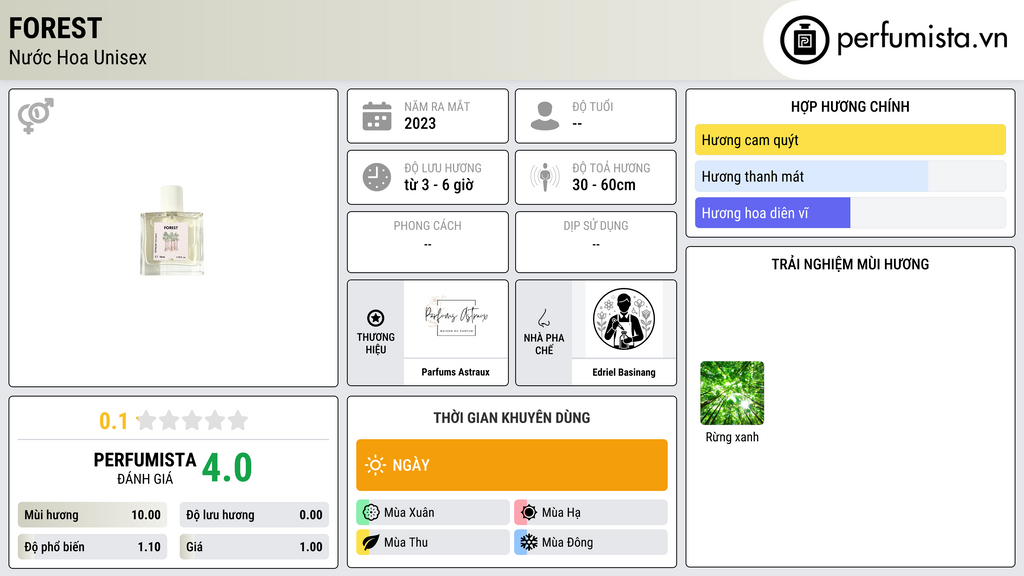
Task: Click the winter snowflake icon
Action: [529, 542]
